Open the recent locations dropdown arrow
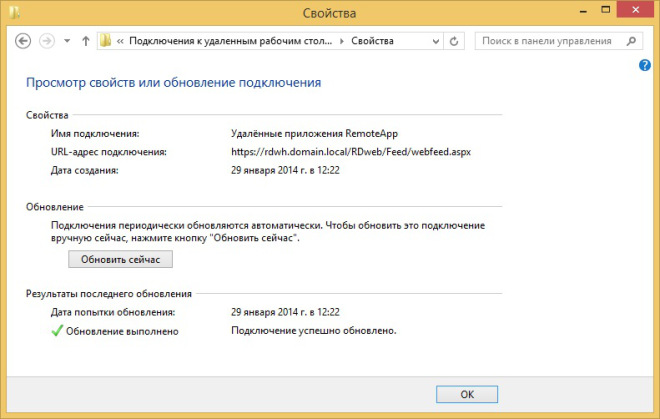Viewport: 660px width, 419px height. [x=67, y=42]
